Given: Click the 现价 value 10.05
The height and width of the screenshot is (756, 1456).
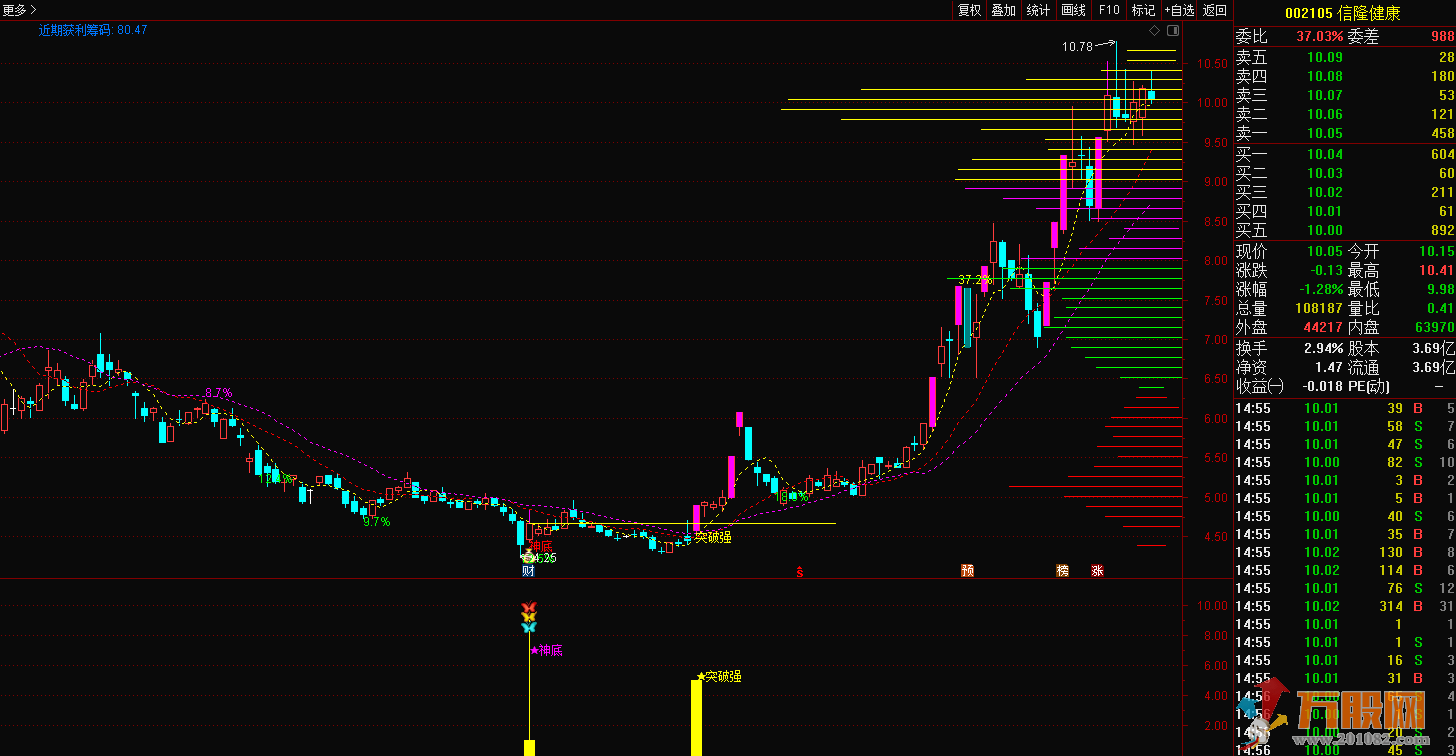Looking at the screenshot, I should (x=1325, y=251).
